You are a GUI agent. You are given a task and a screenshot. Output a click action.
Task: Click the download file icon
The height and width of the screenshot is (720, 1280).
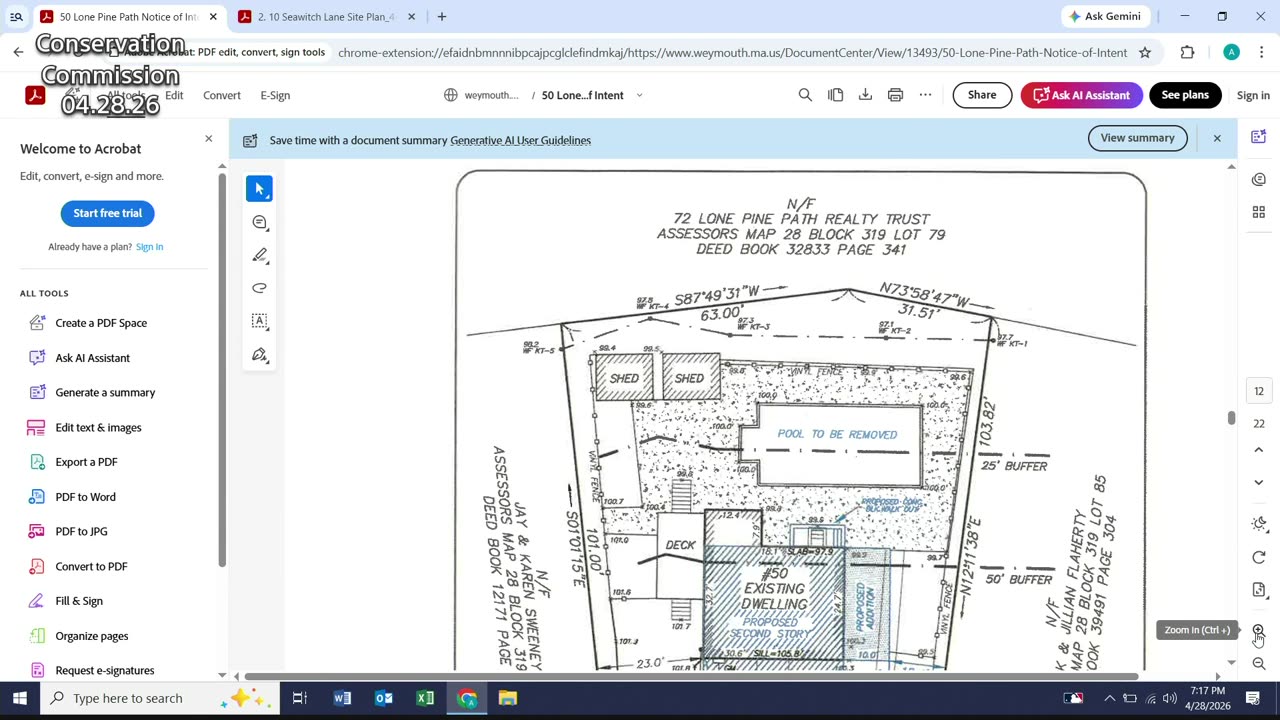tap(865, 95)
